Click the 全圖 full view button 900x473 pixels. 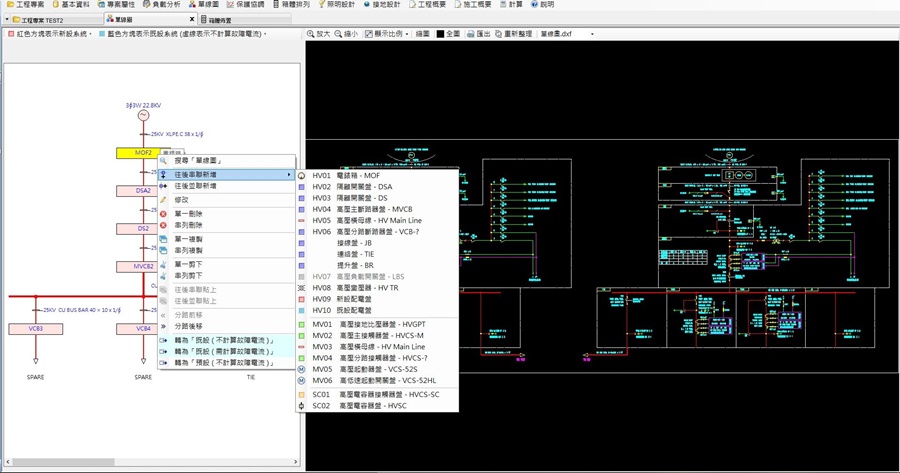(448, 34)
